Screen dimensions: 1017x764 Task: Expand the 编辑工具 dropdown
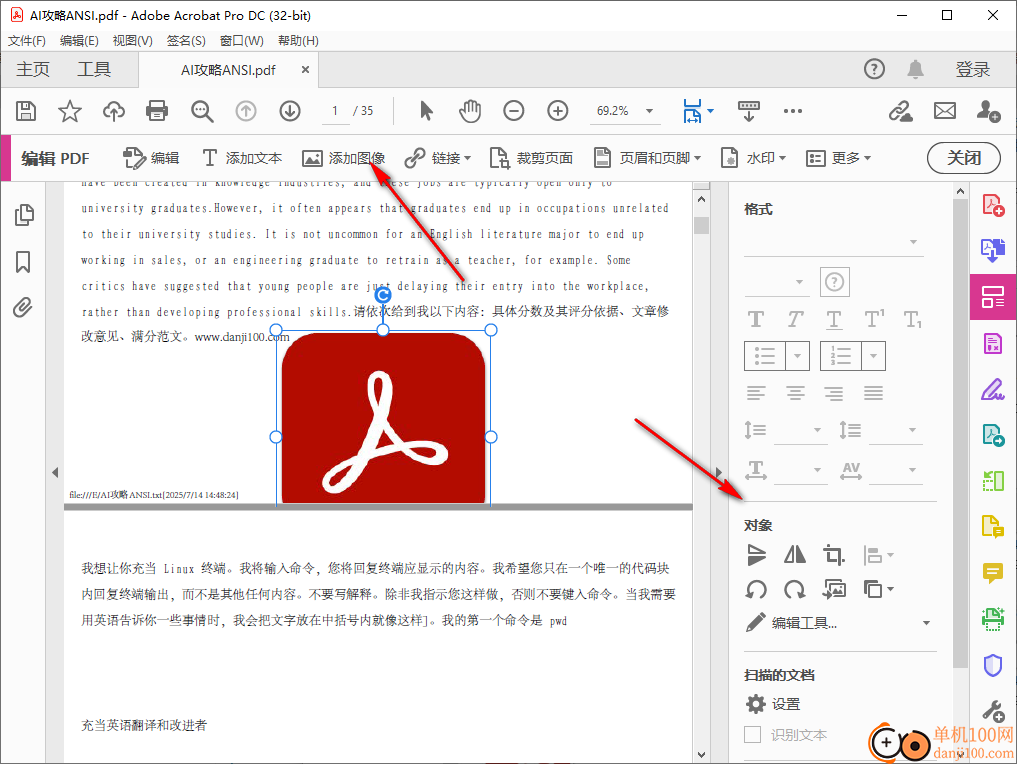(x=926, y=623)
